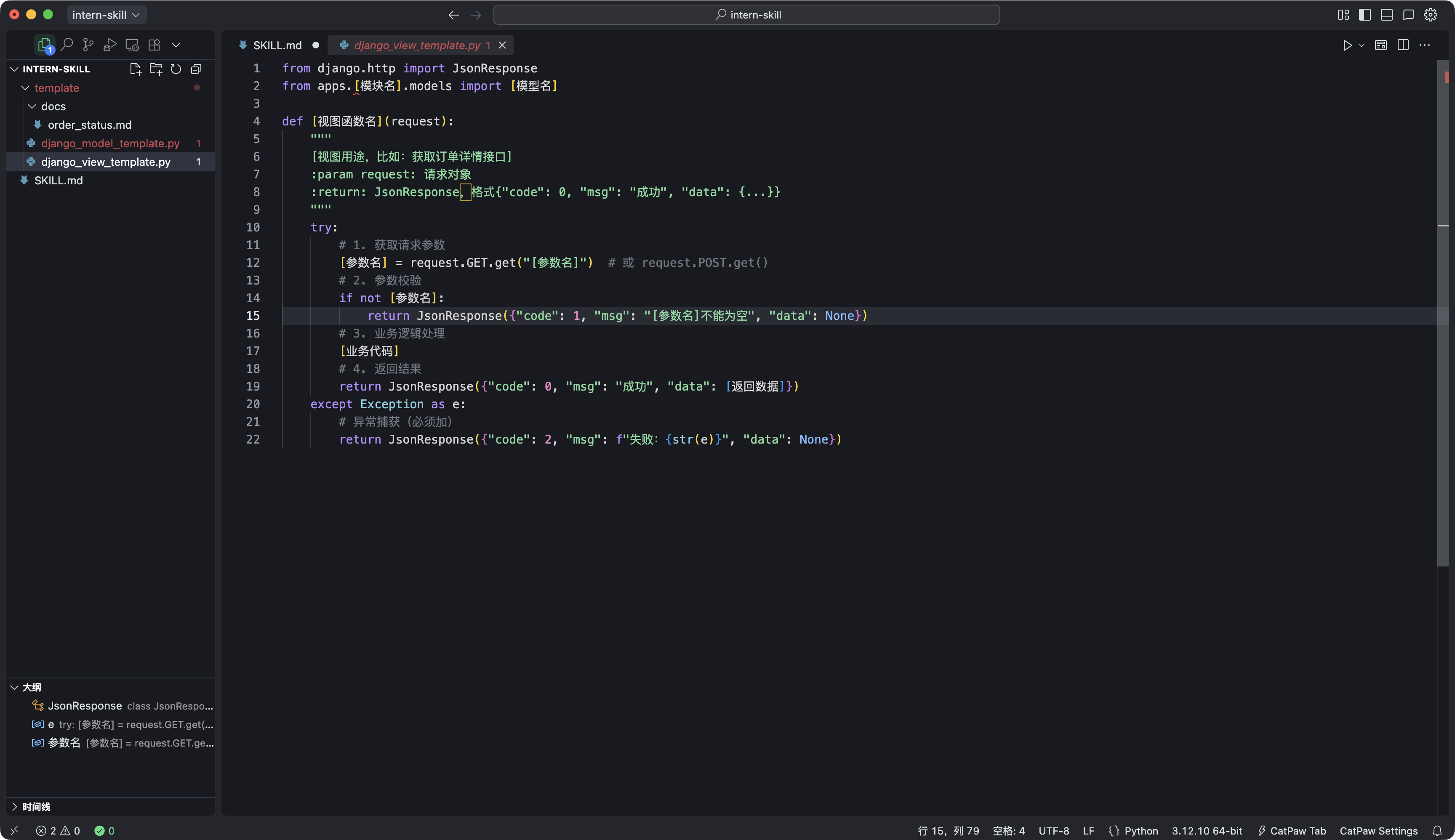Open django_model_template.py in the file tree
1455x840 pixels.
tap(110, 143)
